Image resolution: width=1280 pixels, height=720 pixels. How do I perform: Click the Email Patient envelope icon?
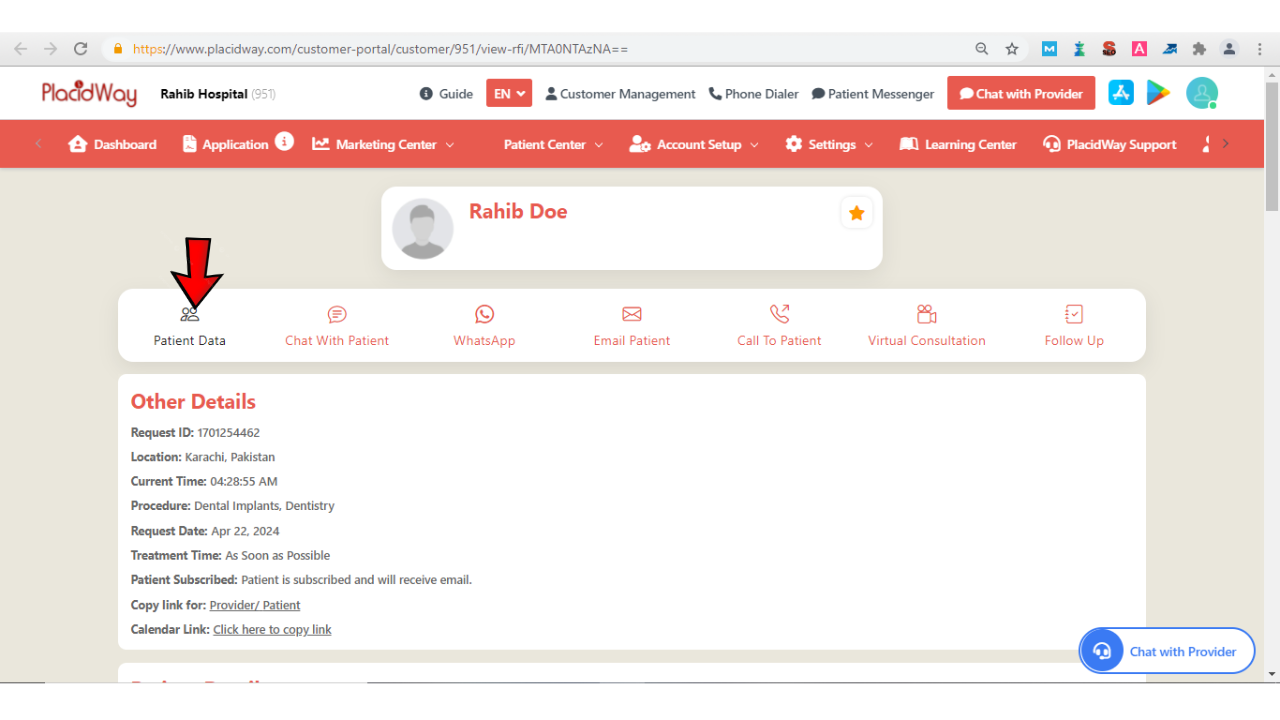click(631, 315)
